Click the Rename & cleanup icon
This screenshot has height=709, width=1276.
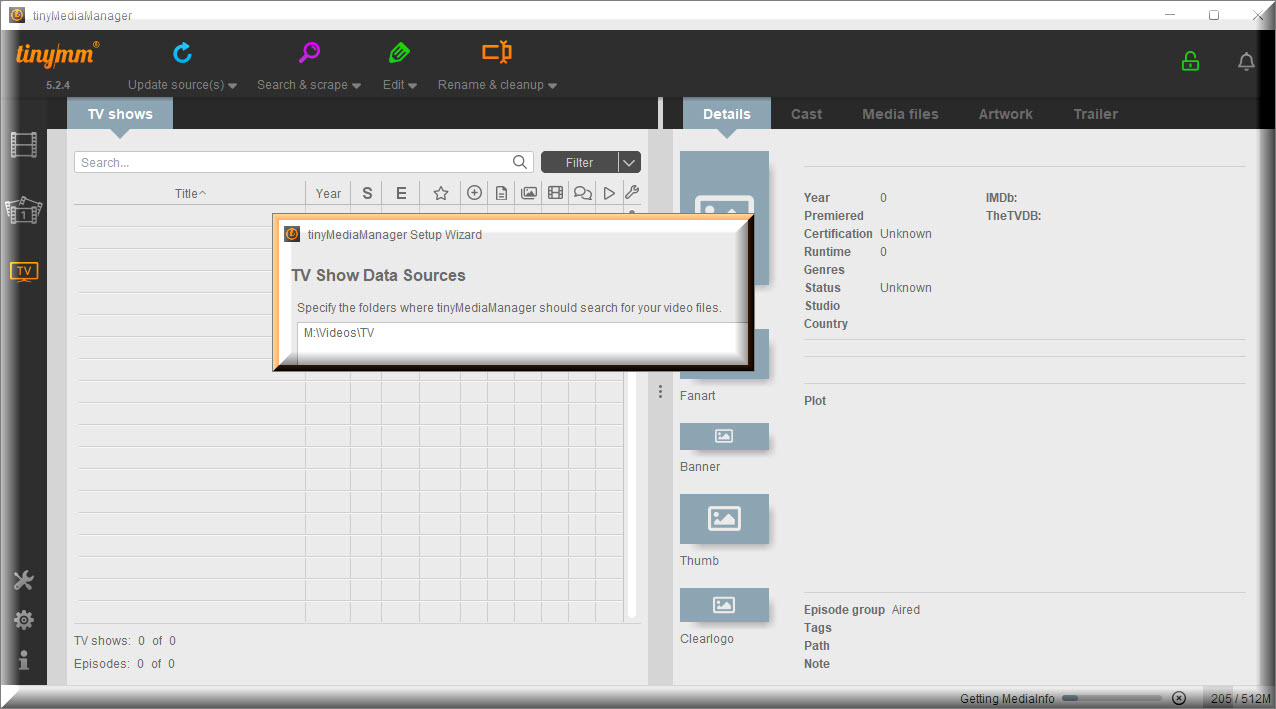(497, 52)
